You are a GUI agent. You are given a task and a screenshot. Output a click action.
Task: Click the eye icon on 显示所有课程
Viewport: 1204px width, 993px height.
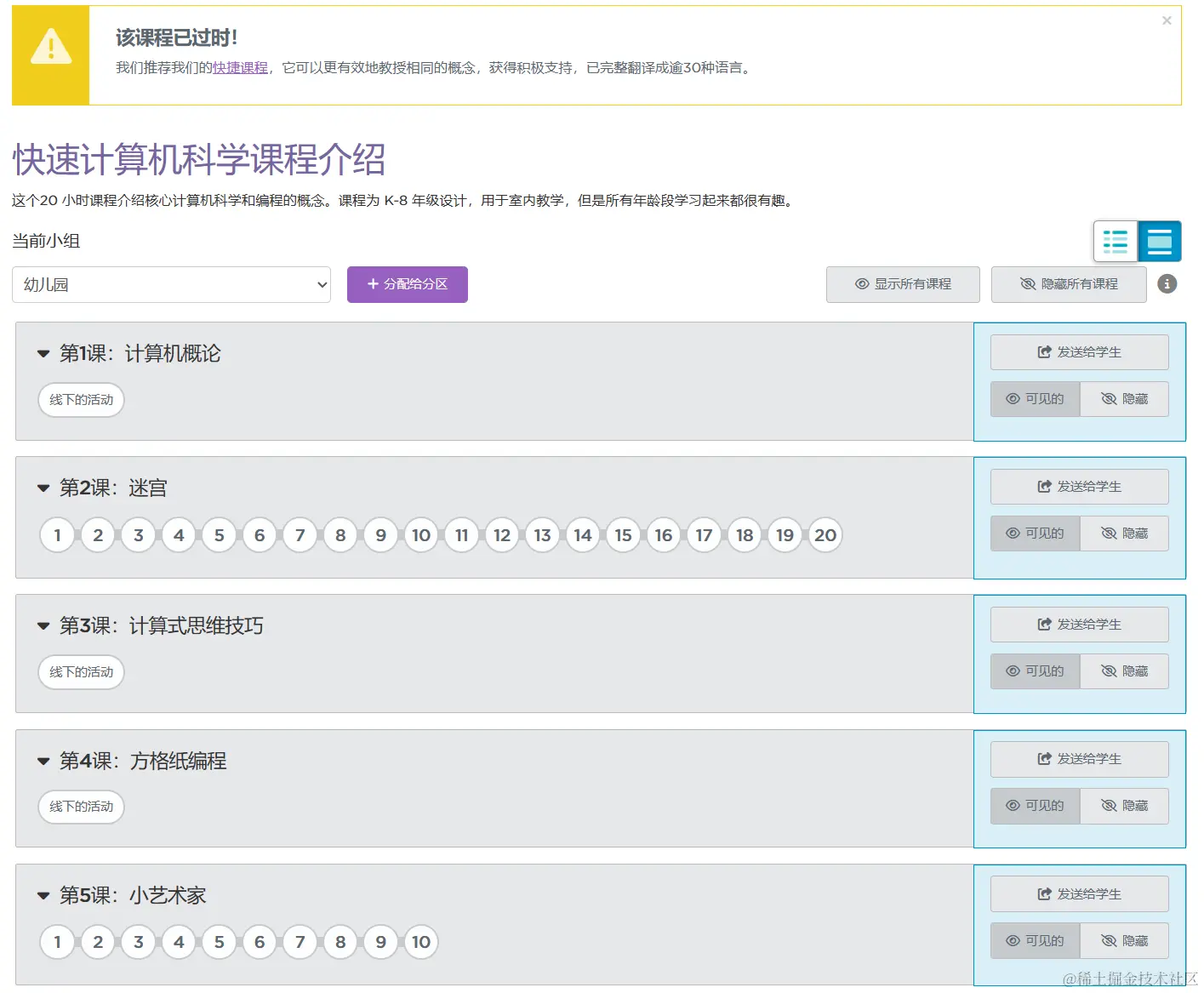coord(861,284)
